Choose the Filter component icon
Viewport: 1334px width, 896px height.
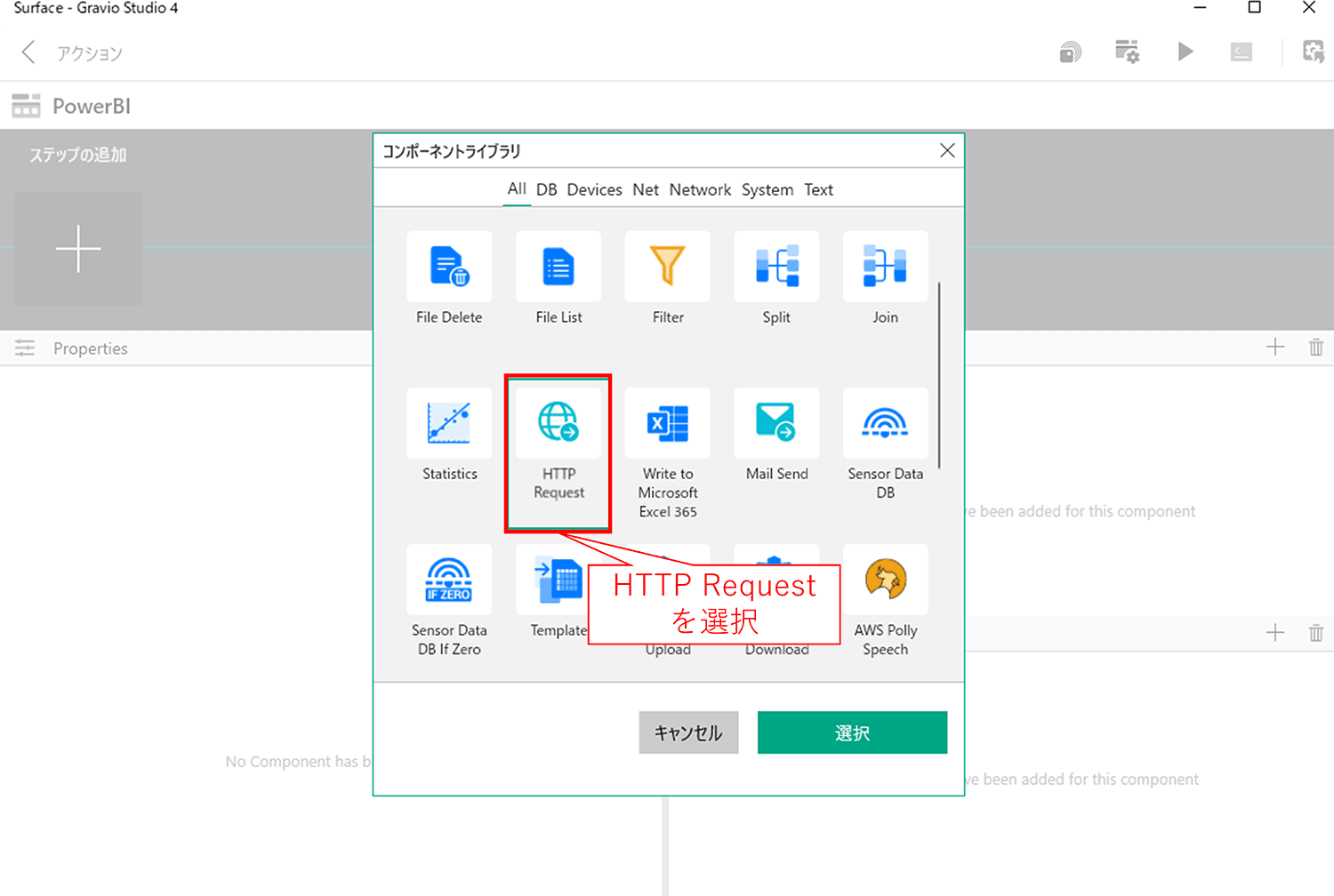tap(667, 267)
